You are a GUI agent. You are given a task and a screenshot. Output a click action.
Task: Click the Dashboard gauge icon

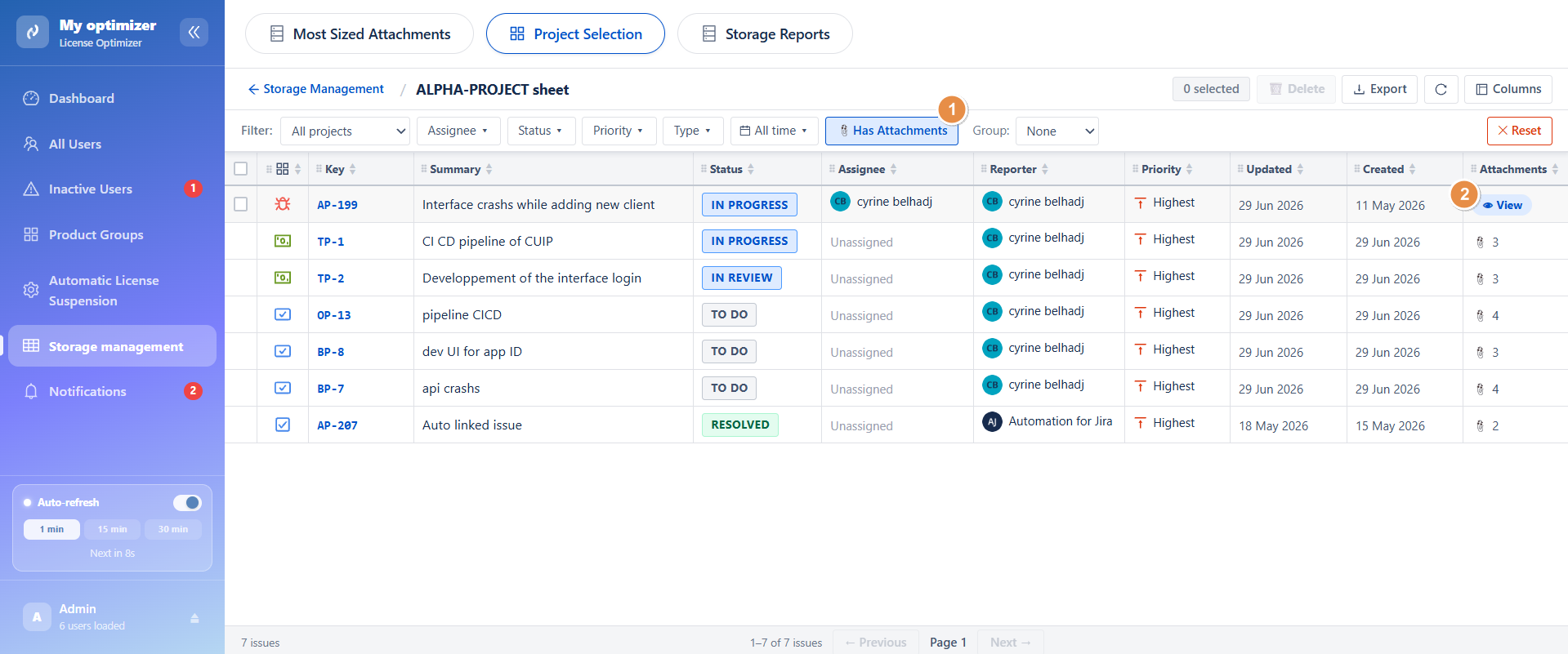pyautogui.click(x=31, y=98)
